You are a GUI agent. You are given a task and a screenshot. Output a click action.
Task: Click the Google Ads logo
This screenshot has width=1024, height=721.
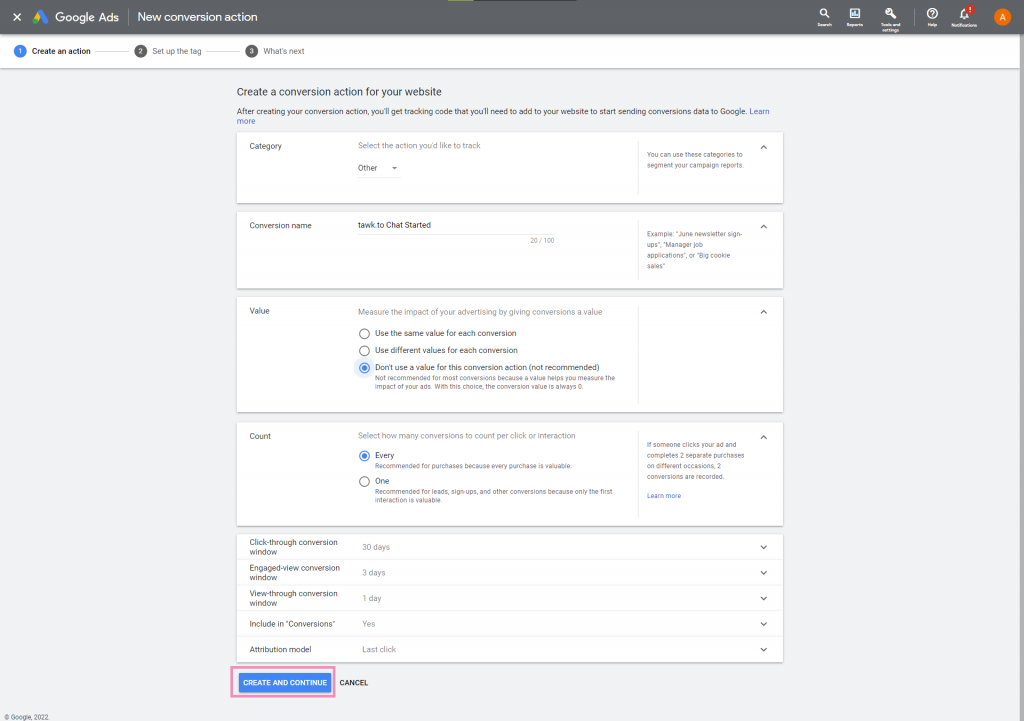coord(76,17)
